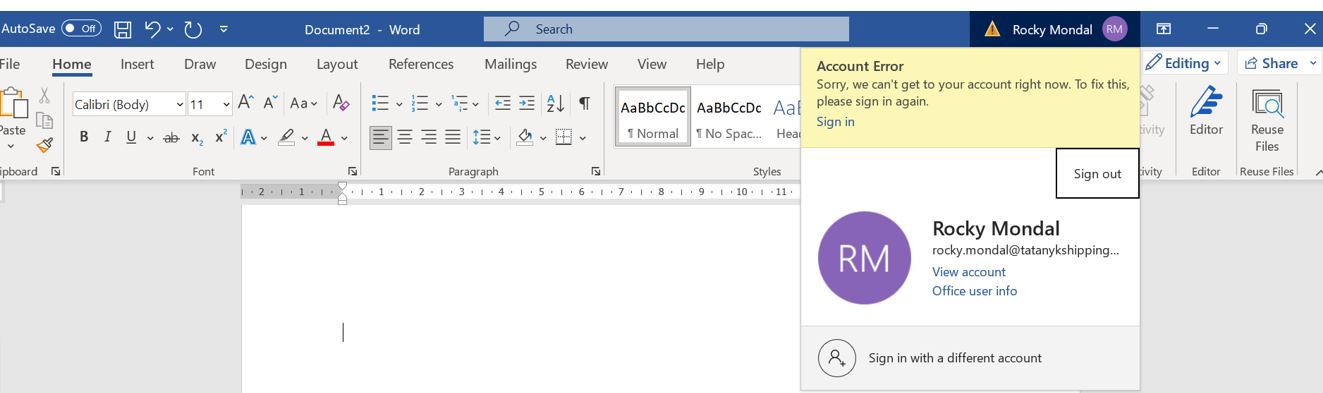The image size is (1323, 393).
Task: Click the Copy icon in Clipboard group
Action: click(x=44, y=121)
